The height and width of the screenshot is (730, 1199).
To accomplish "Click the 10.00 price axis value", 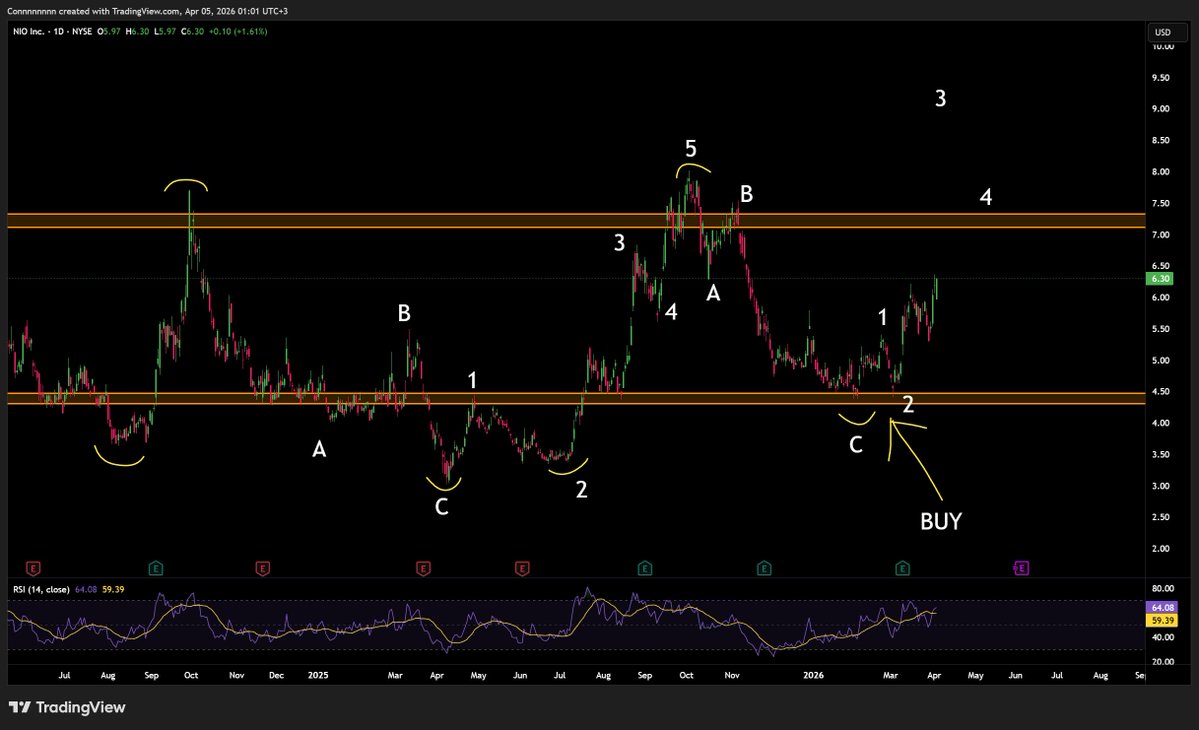I will [x=1162, y=47].
